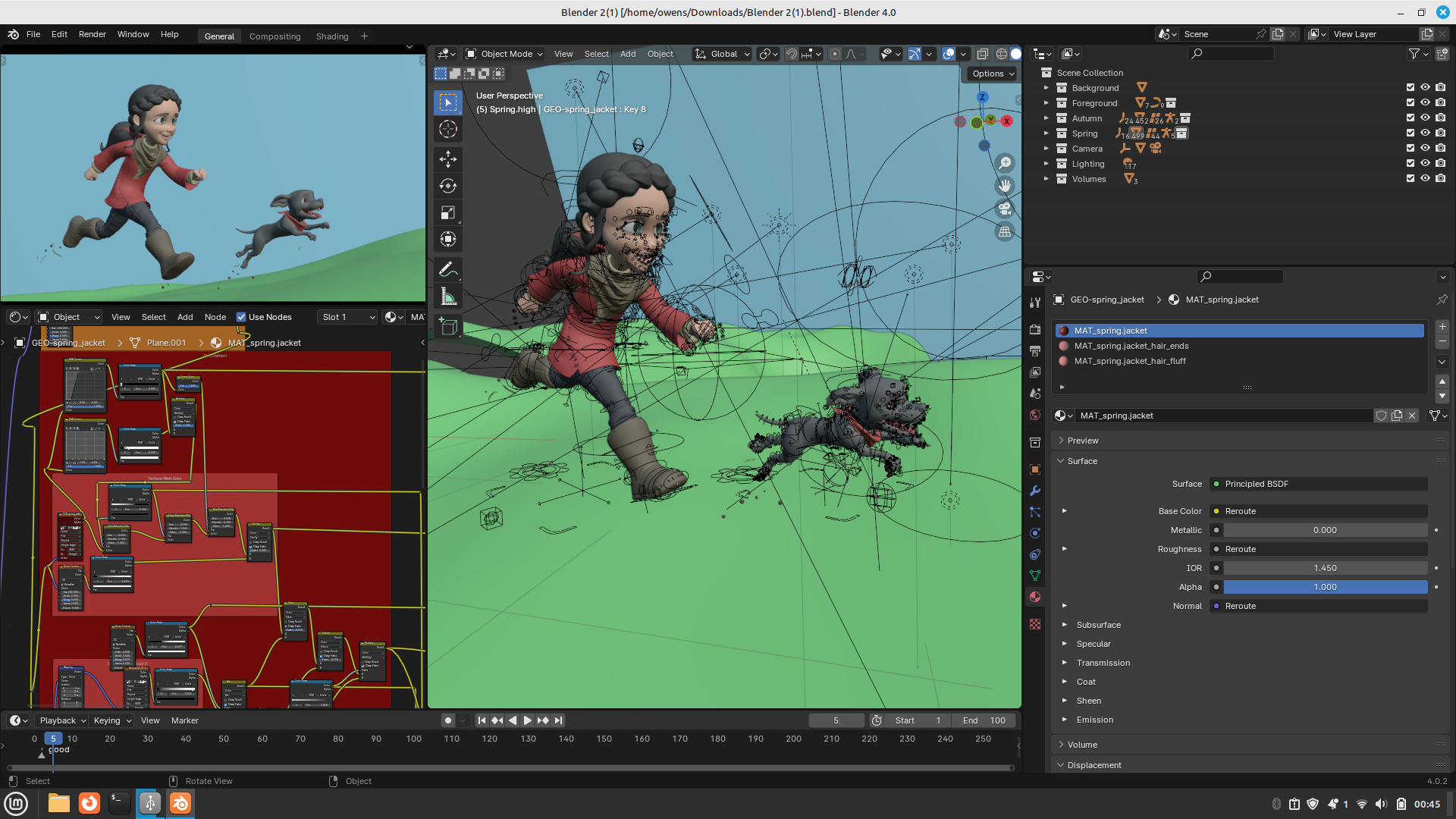1456x819 pixels.
Task: Select the Scale tool
Action: [448, 213]
